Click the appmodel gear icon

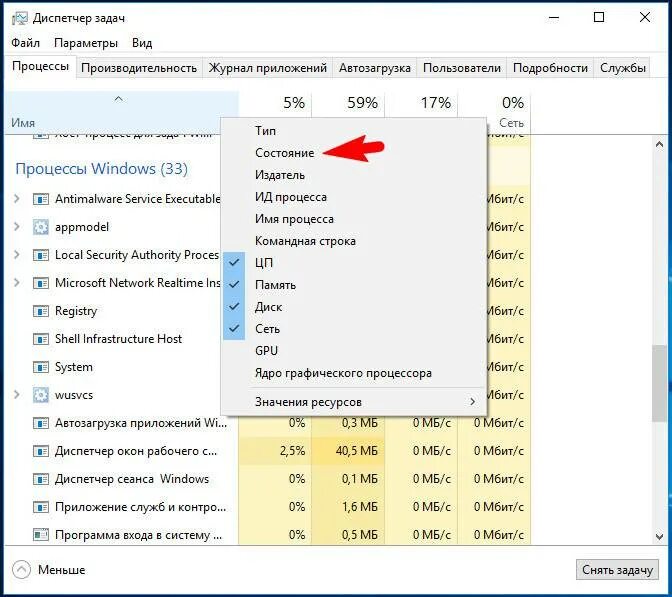(x=41, y=227)
